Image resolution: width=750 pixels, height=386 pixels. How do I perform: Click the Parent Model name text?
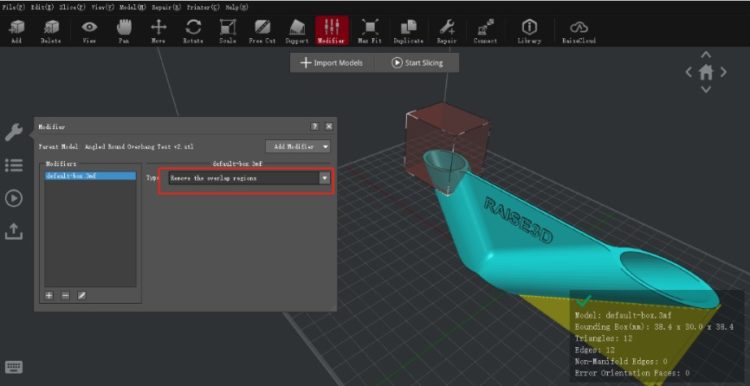coord(139,147)
